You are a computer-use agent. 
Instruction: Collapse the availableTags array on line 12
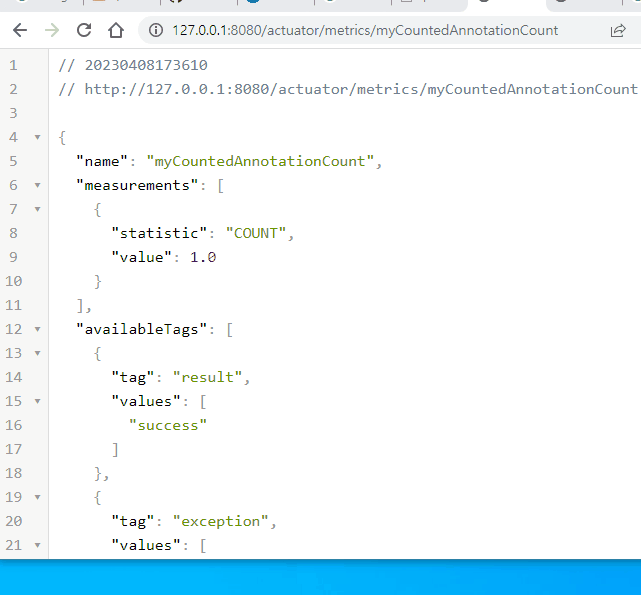pos(38,329)
